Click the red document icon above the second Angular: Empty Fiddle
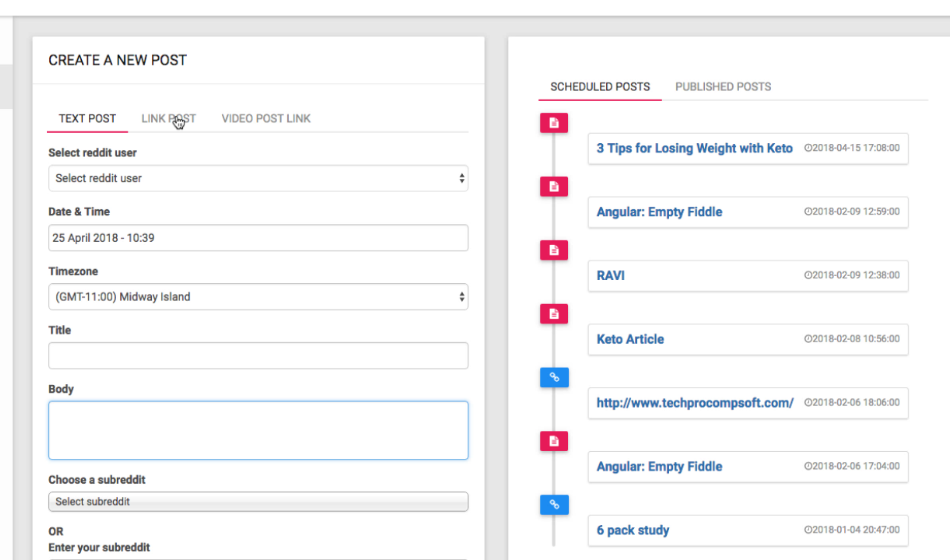 [x=554, y=441]
